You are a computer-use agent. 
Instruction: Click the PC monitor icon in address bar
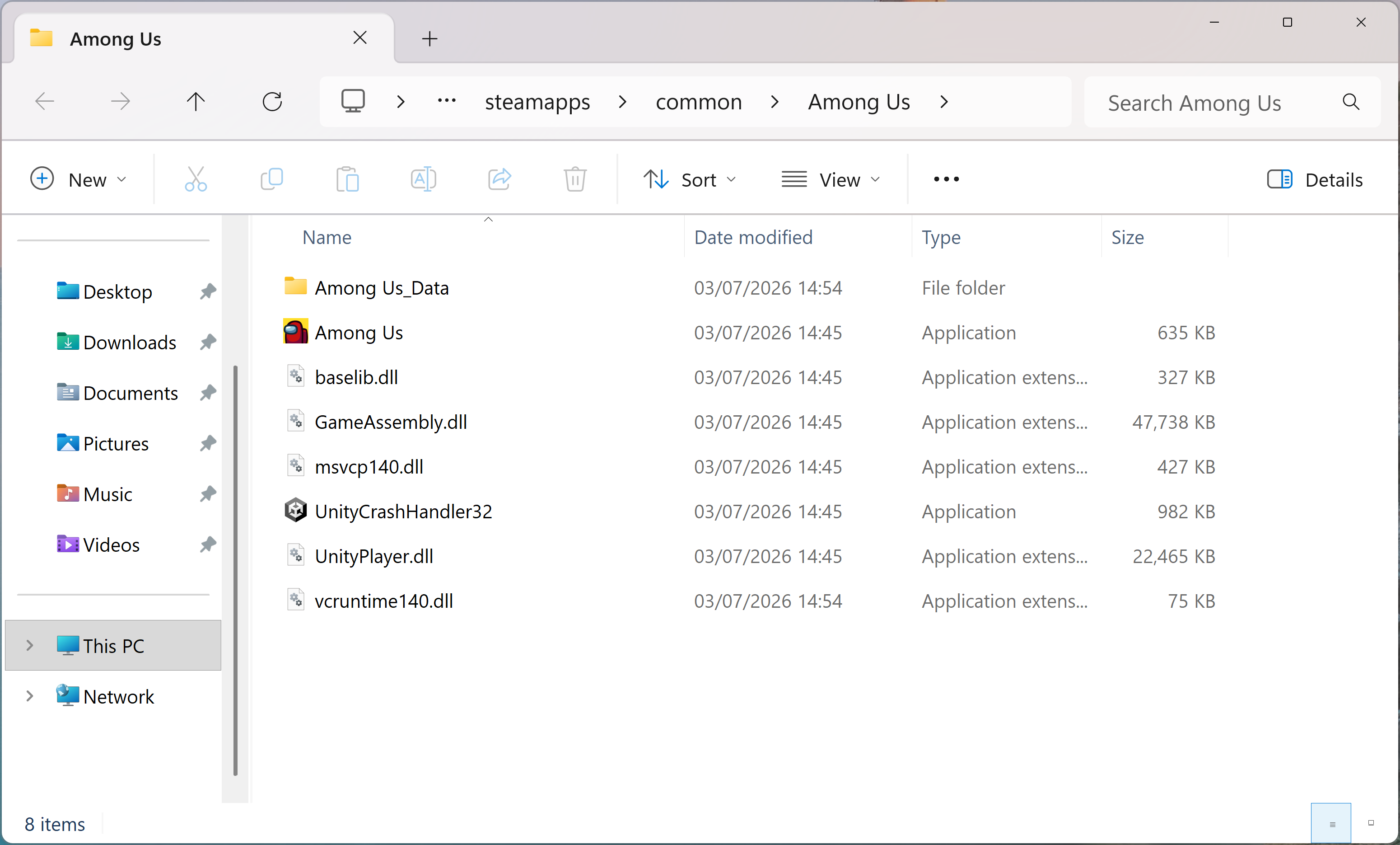coord(353,101)
